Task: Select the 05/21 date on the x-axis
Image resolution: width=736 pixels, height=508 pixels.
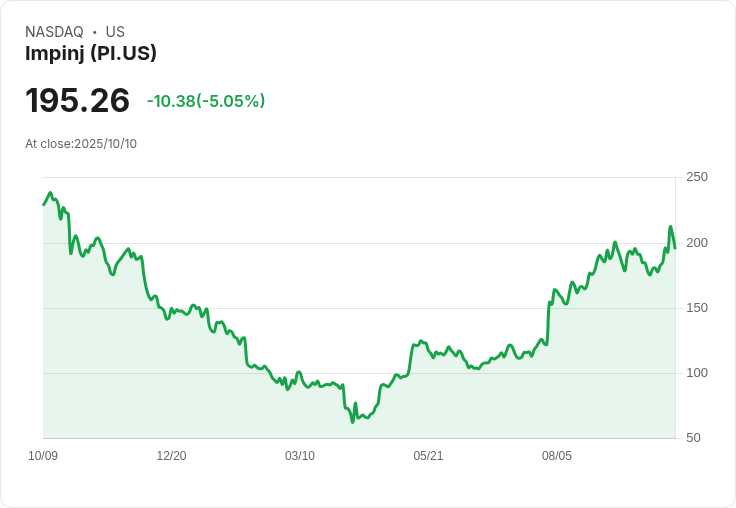Action: [428, 456]
